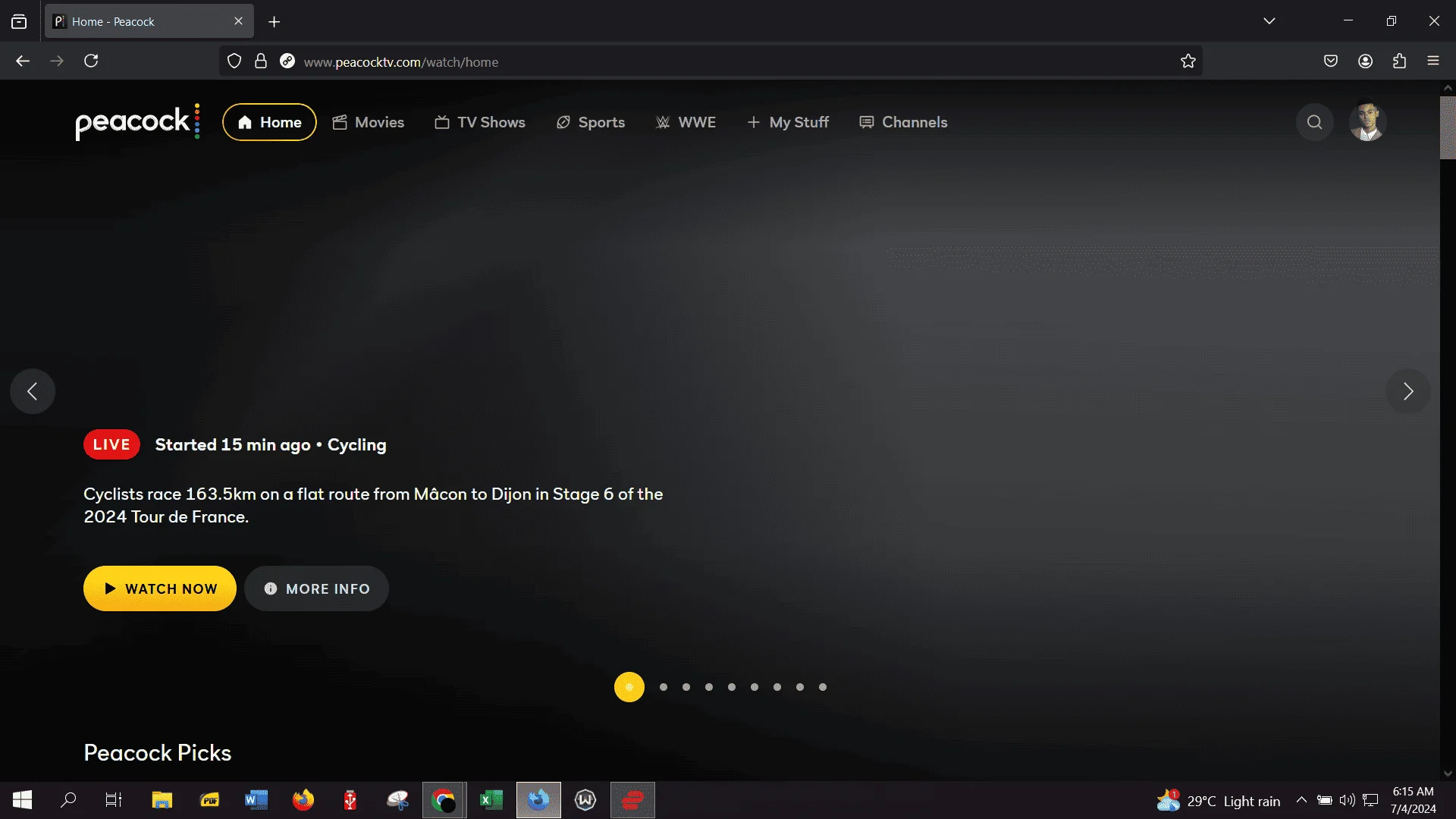Open Windows Start menu
Screen dimensions: 1456x819
coord(23,800)
